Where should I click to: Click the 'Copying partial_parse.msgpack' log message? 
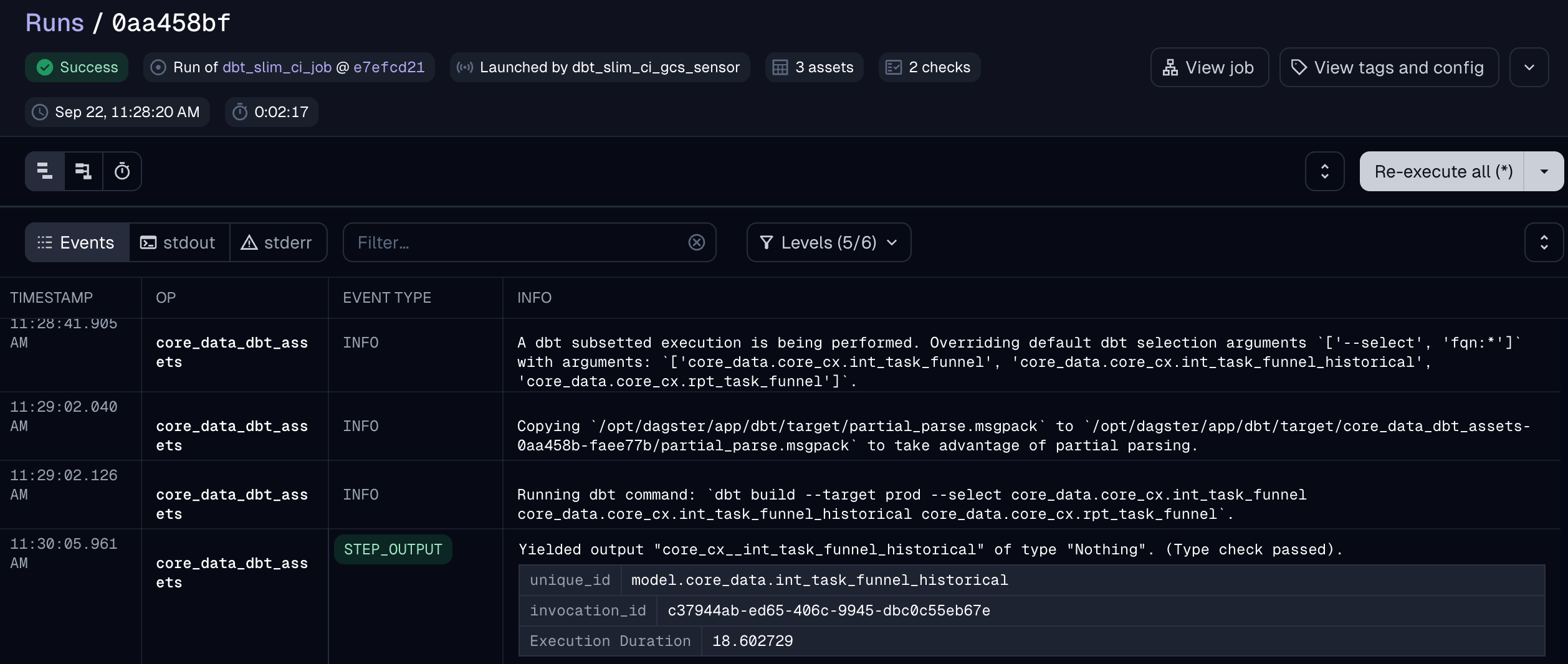tap(1023, 435)
